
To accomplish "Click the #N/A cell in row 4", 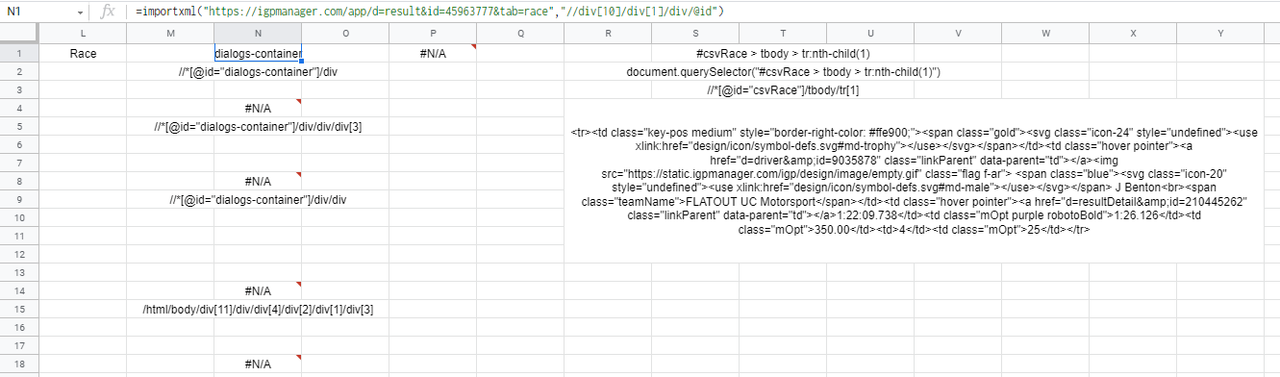I will 258,108.
